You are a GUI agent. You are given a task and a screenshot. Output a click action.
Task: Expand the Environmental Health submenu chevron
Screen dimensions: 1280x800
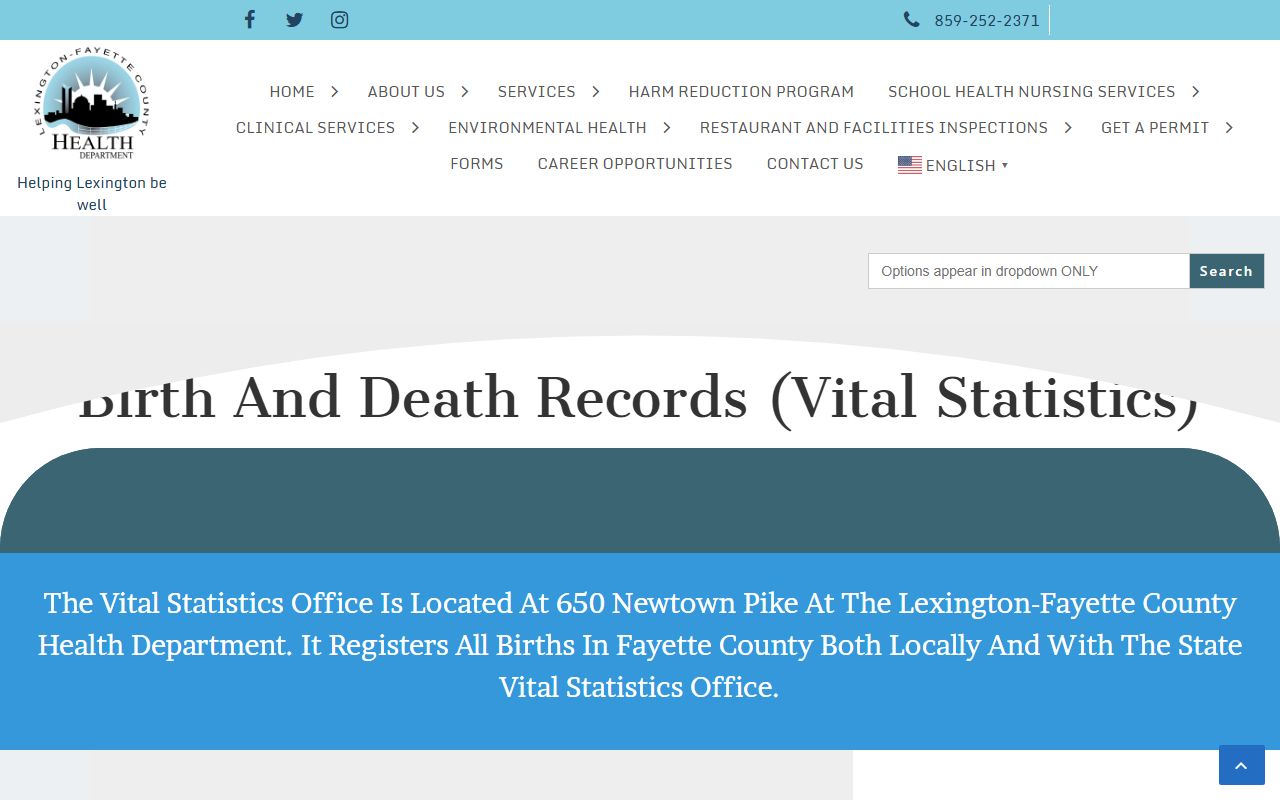[666, 127]
